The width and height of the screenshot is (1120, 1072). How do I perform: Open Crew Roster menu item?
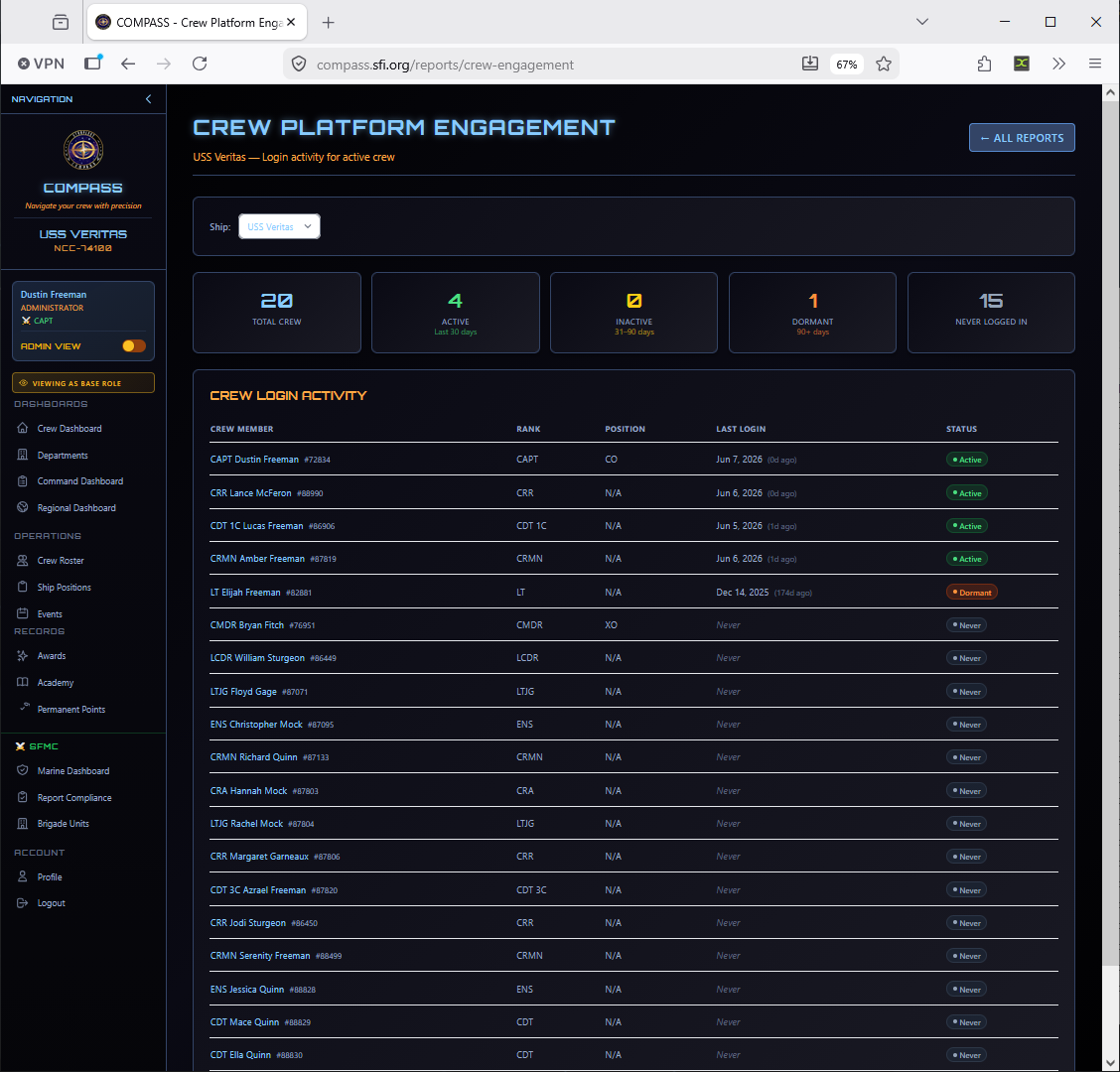click(x=61, y=561)
